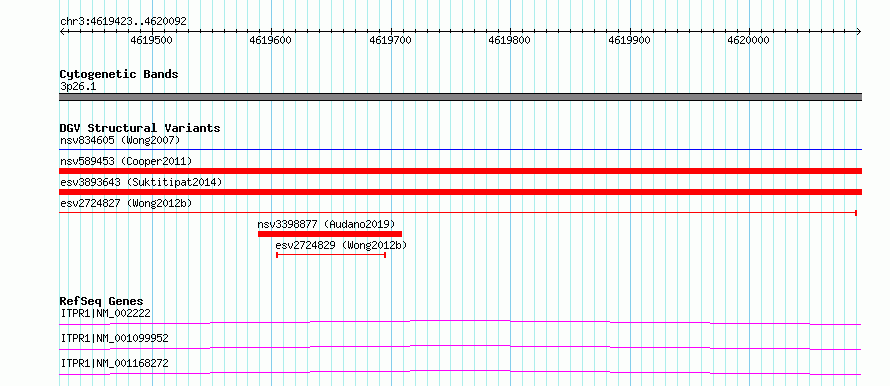Click the ruler at position 4619500
This screenshot has width=890, height=386.
(152, 40)
